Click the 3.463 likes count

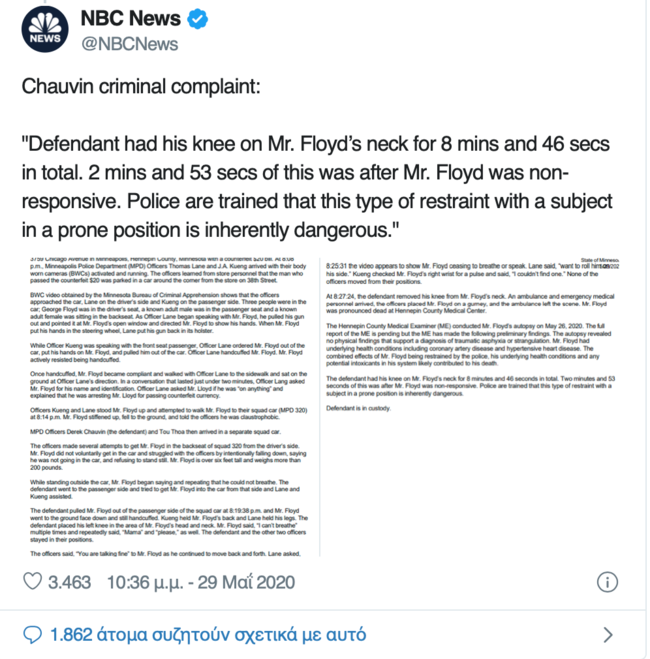coord(70,581)
